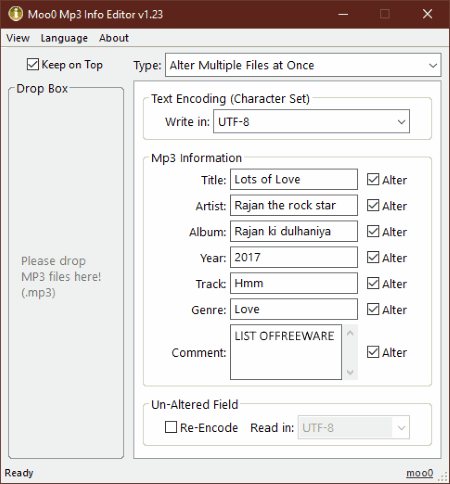Uncheck Alter beside the Comment box
This screenshot has height=484, width=450.
[373, 352]
